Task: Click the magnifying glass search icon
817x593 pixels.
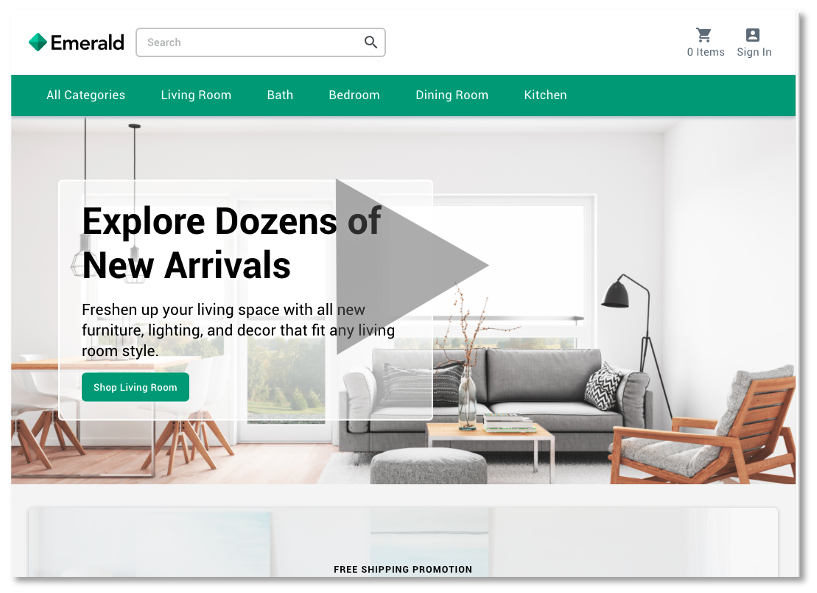Action: [370, 42]
